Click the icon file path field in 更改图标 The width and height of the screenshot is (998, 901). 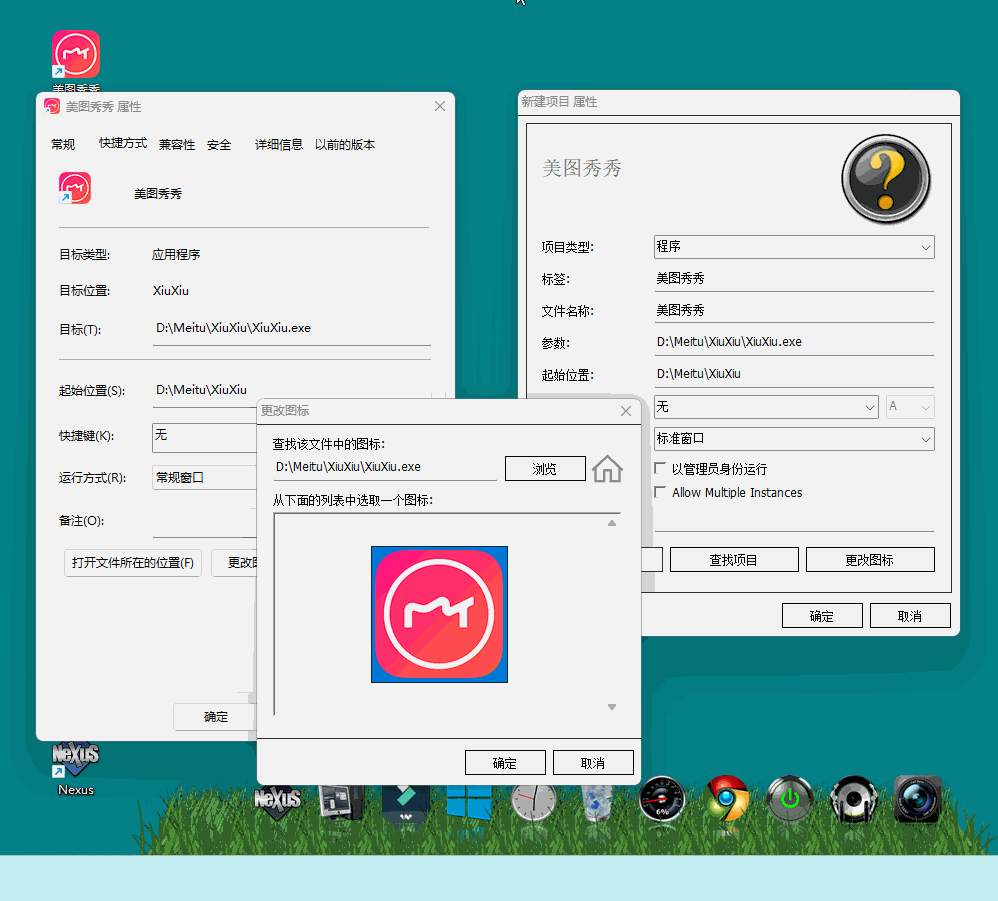[x=385, y=467]
